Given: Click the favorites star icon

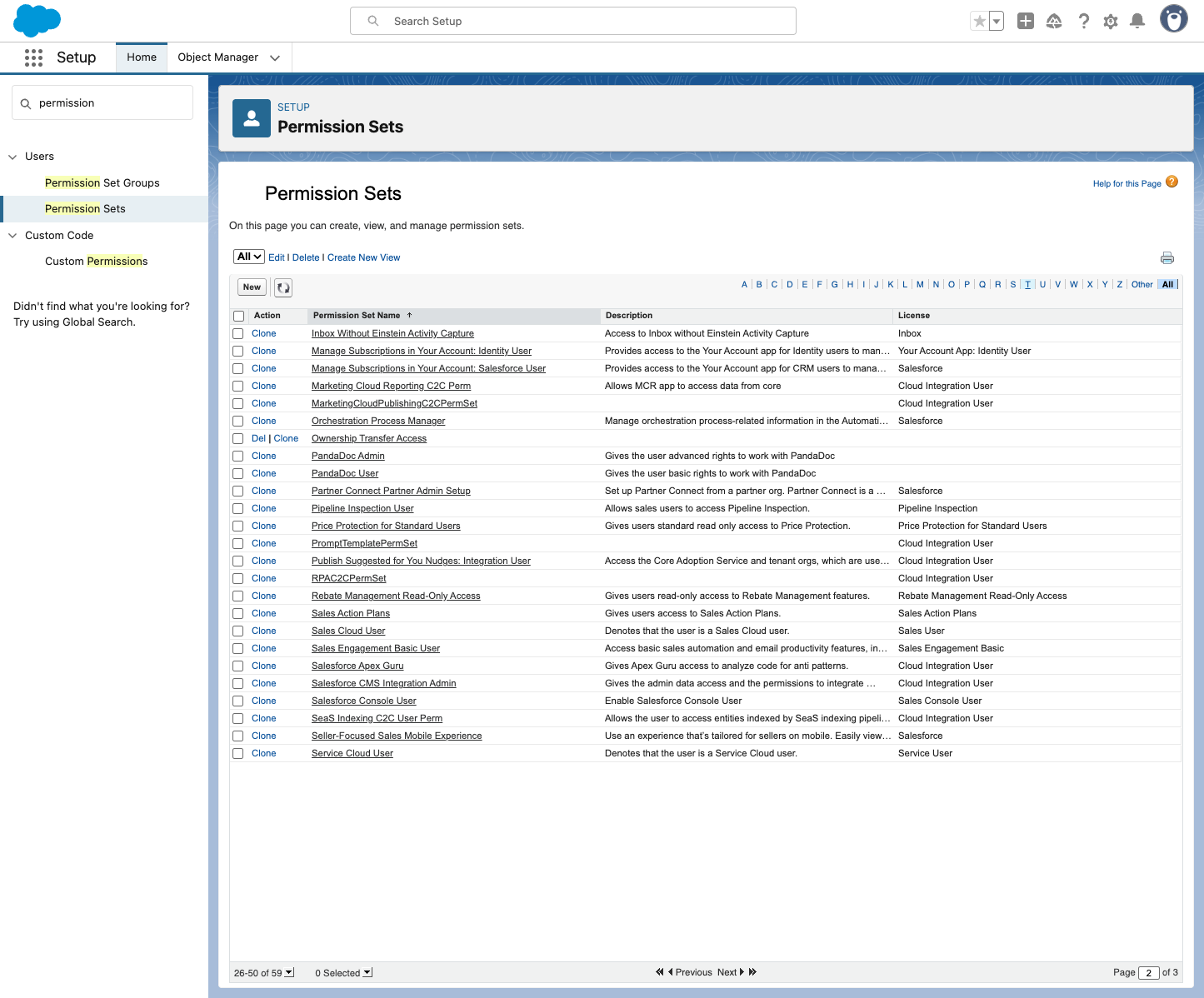Looking at the screenshot, I should click(x=980, y=21).
